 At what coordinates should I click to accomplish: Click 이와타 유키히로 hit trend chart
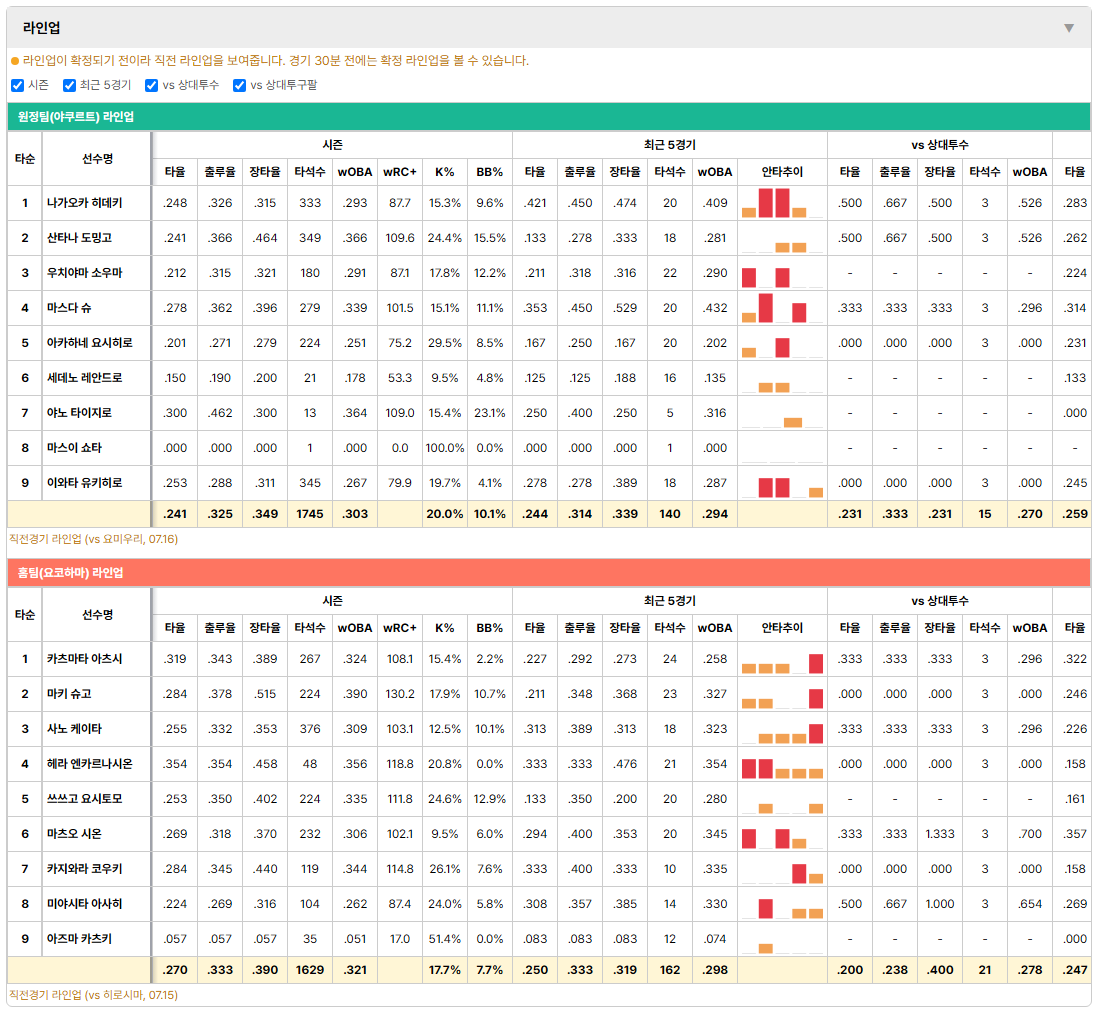[782, 483]
